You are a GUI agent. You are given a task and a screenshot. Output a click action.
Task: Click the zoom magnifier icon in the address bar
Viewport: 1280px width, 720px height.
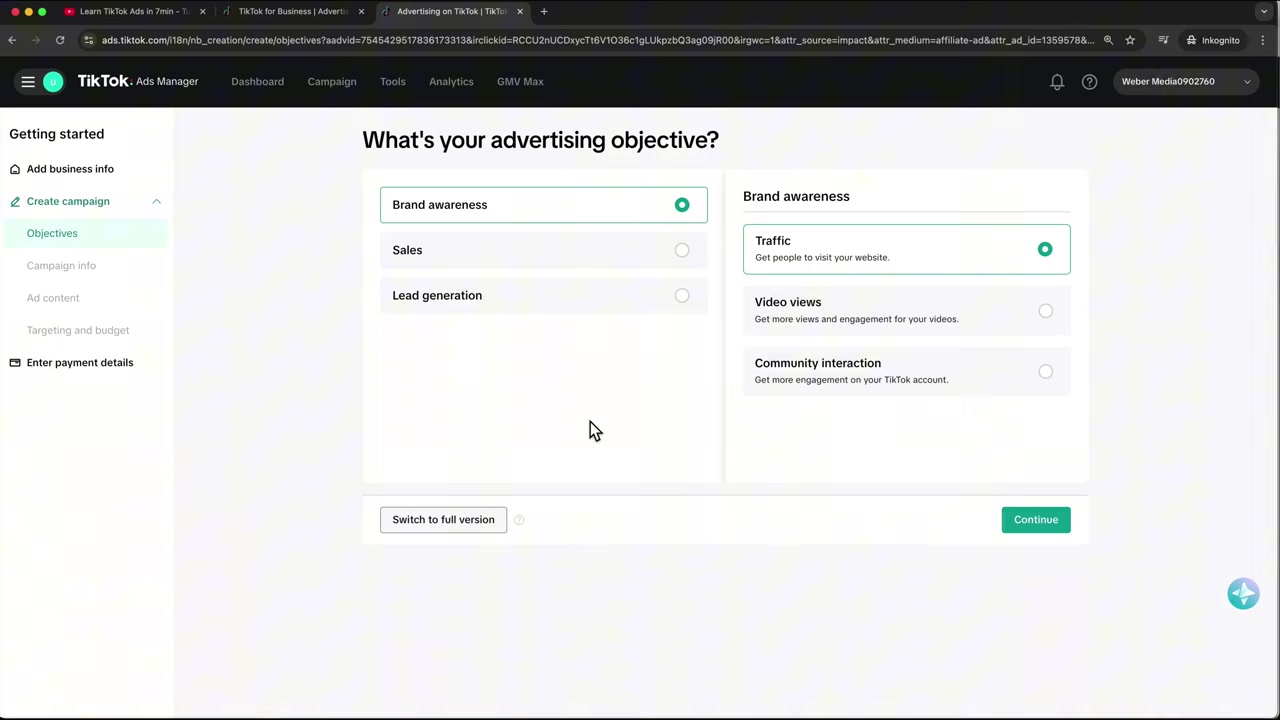coord(1108,40)
